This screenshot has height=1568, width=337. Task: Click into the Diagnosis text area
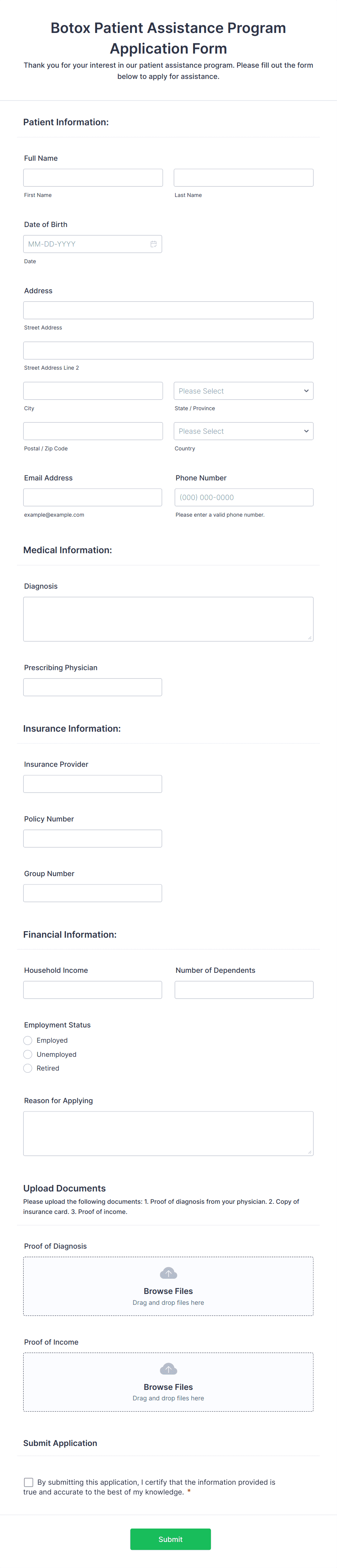[x=168, y=618]
